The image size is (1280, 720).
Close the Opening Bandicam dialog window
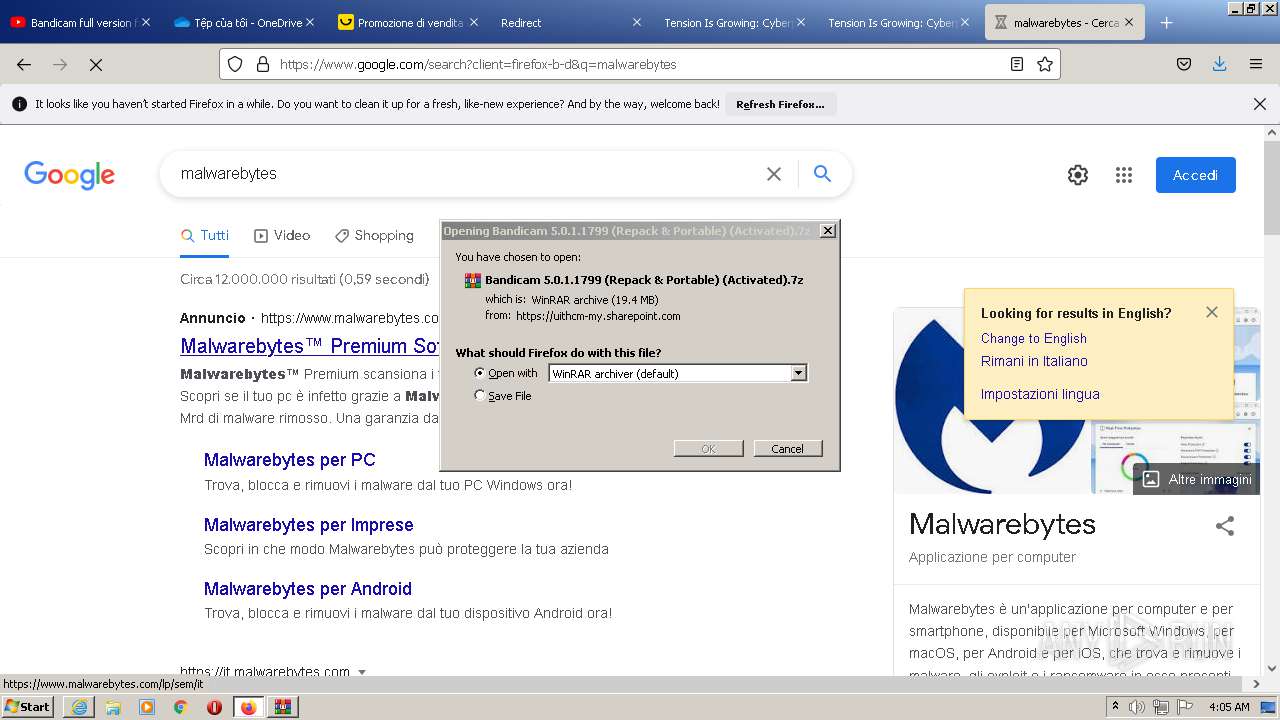pyautogui.click(x=828, y=231)
